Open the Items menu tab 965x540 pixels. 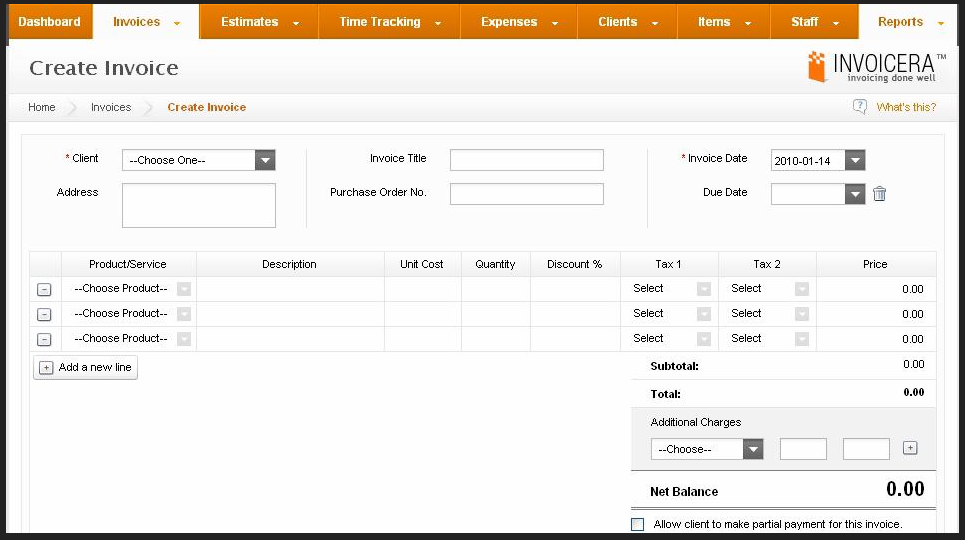click(x=724, y=22)
